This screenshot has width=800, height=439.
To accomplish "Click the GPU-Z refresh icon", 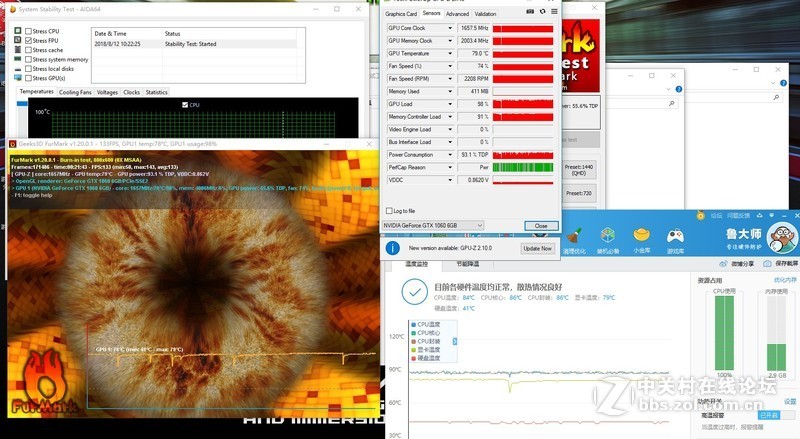I will [542, 13].
